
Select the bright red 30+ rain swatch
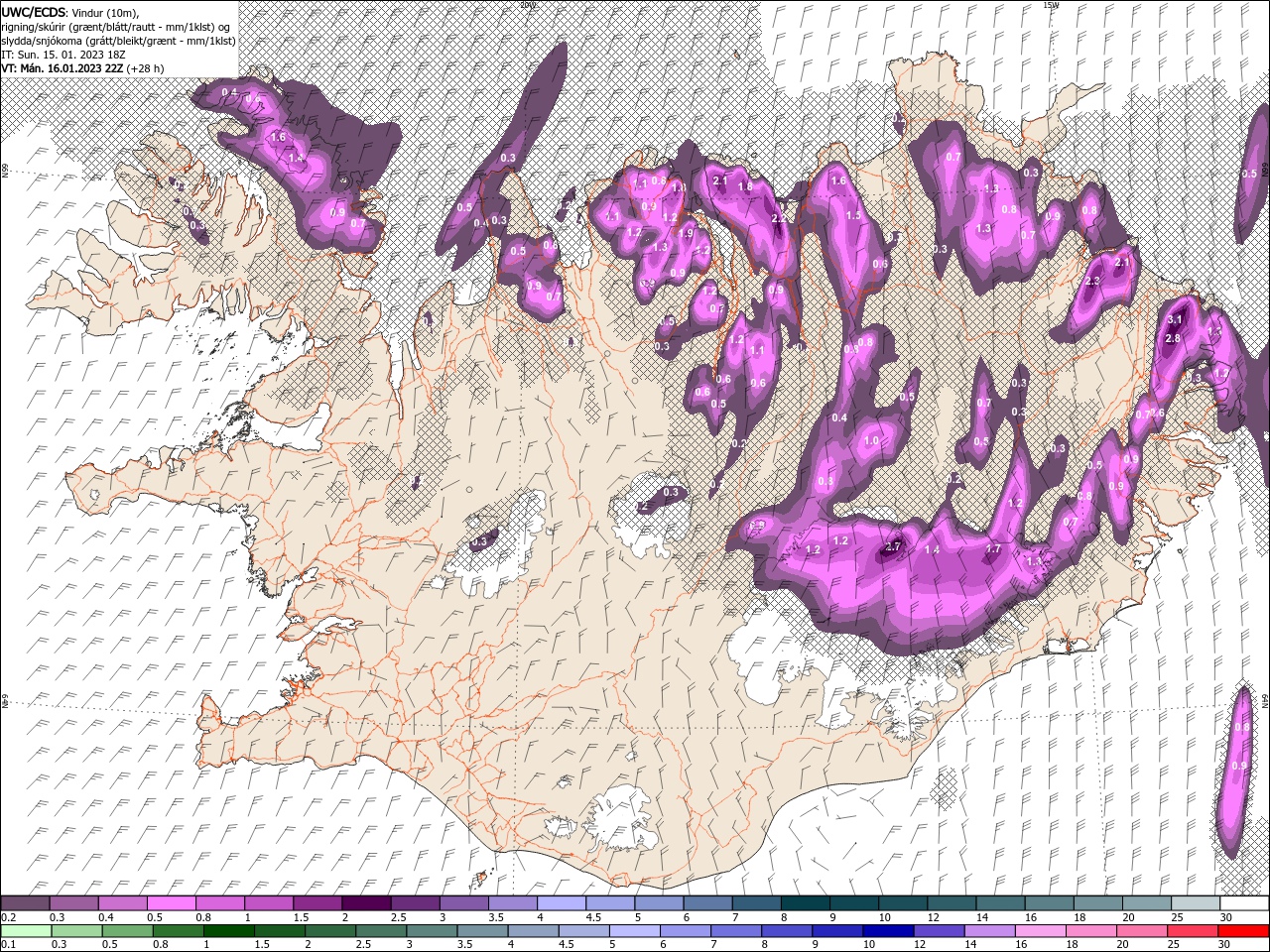click(x=1243, y=931)
